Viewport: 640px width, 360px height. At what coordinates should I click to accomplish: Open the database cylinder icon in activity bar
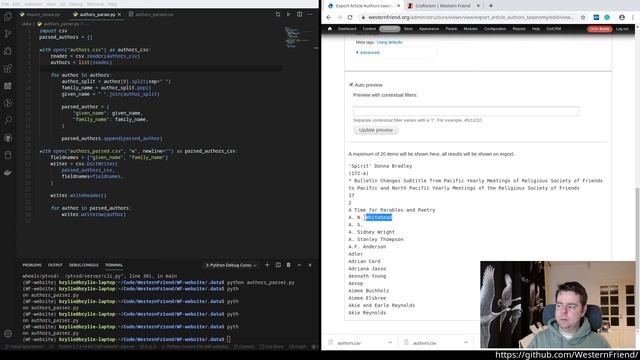[8, 155]
